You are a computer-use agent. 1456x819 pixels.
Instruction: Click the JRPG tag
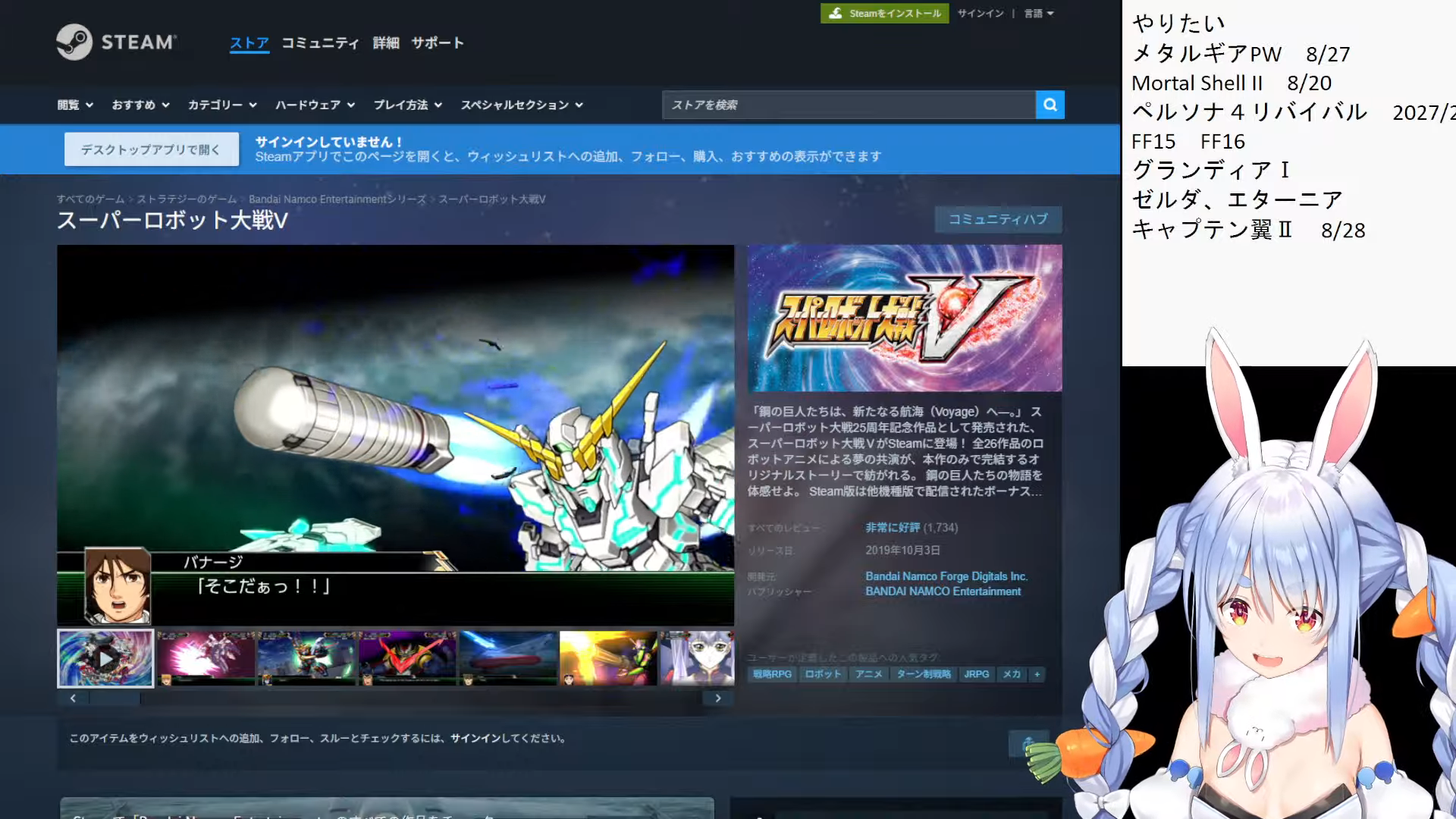pos(976,674)
